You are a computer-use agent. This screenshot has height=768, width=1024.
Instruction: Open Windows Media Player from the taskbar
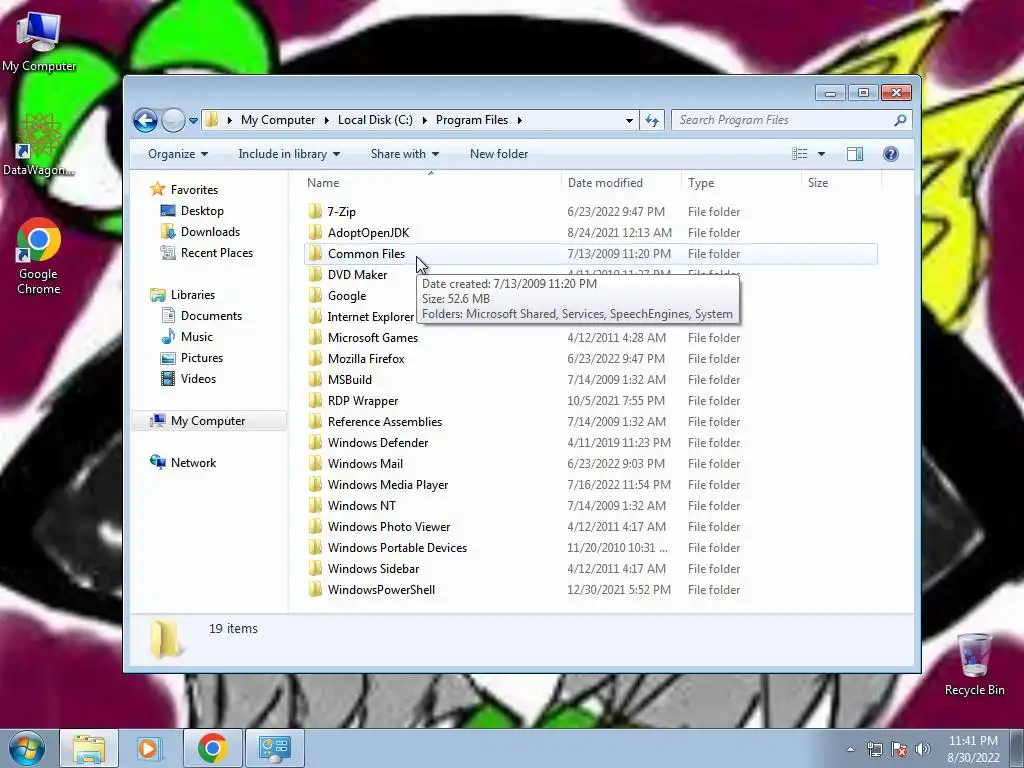(150, 748)
